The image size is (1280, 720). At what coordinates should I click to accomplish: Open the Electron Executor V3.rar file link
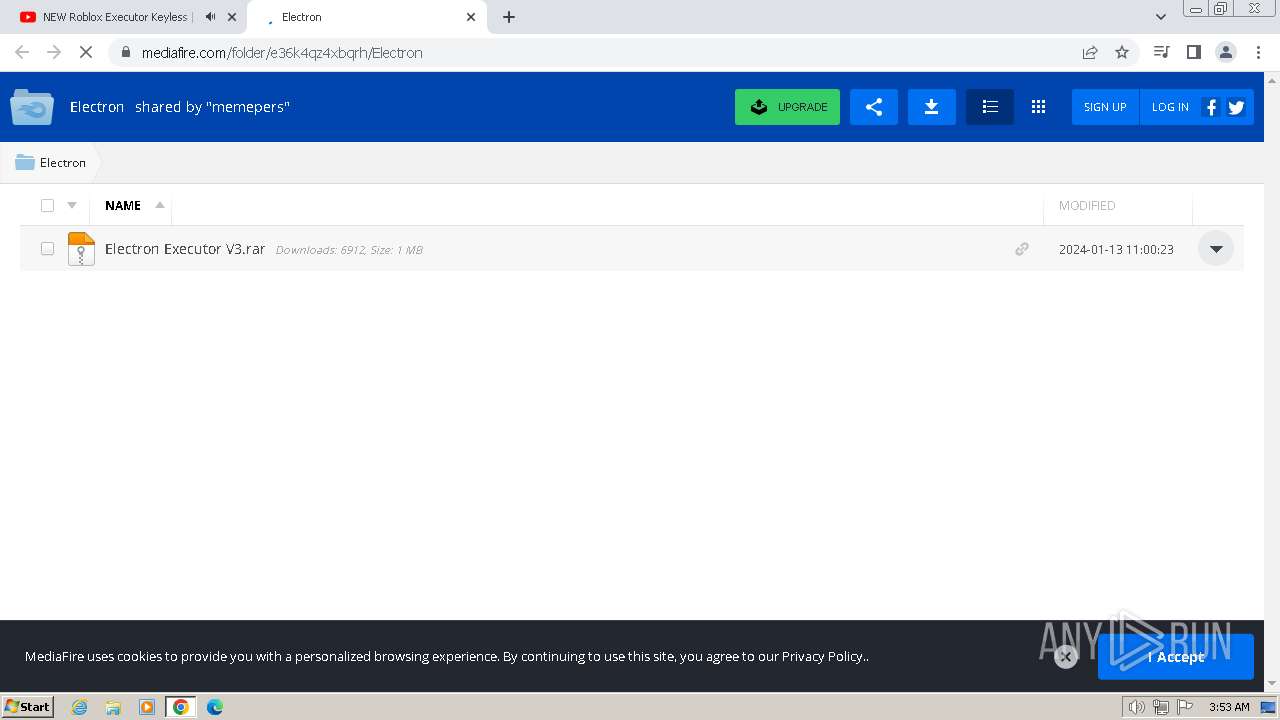pos(185,249)
